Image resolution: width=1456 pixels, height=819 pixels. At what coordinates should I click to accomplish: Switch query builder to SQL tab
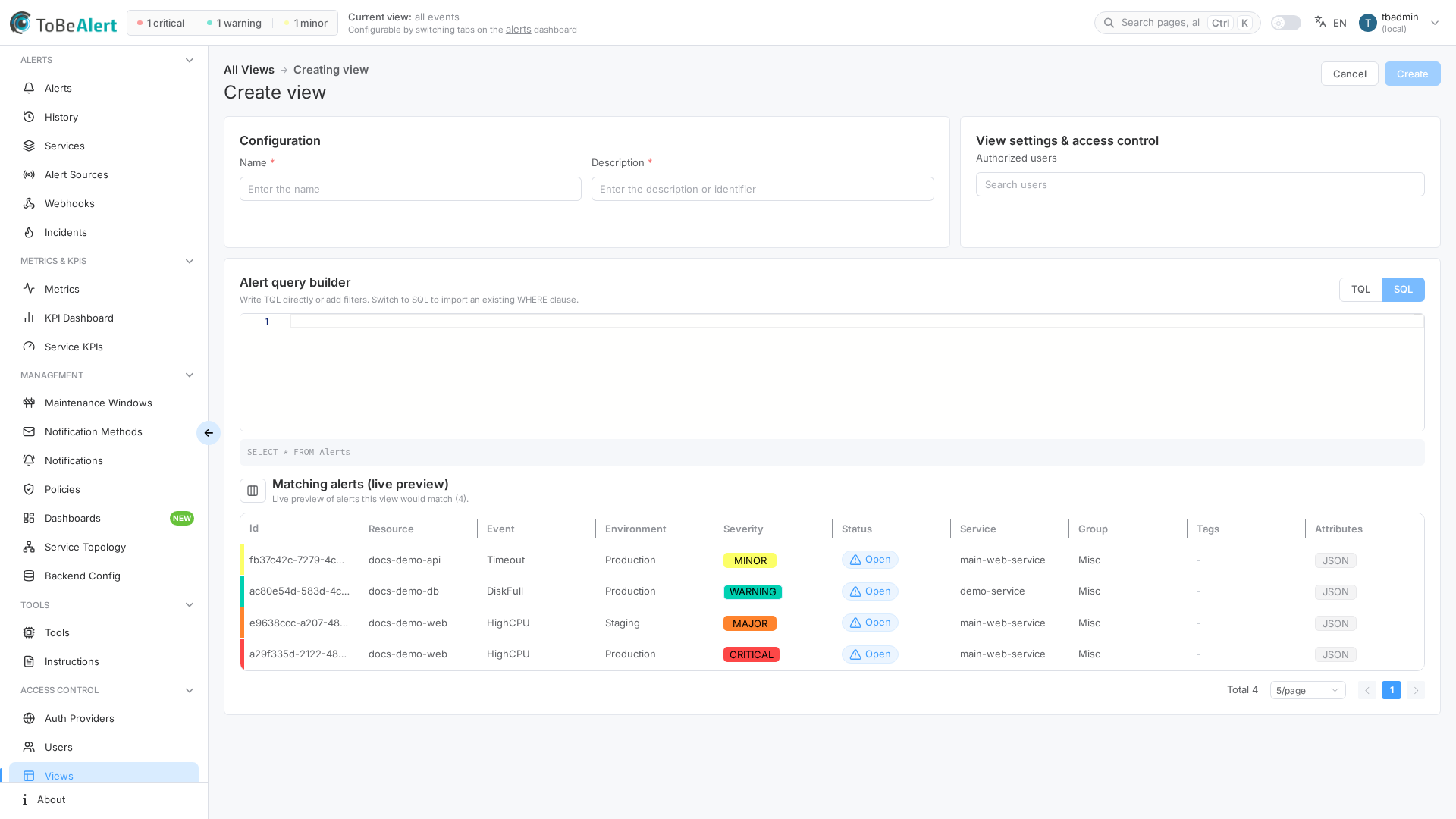pyautogui.click(x=1403, y=290)
